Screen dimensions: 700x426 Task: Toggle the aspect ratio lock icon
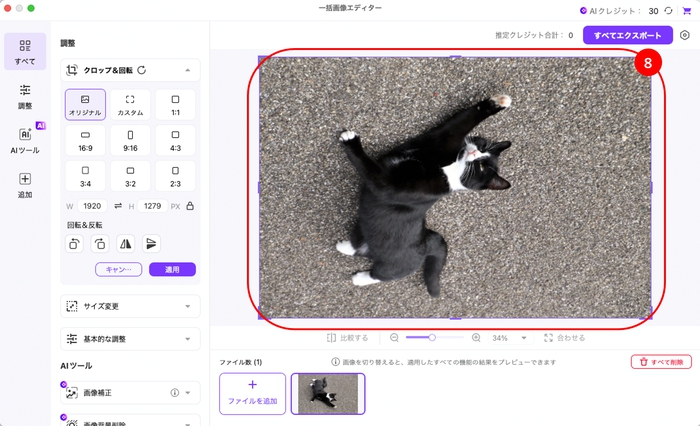tap(190, 206)
